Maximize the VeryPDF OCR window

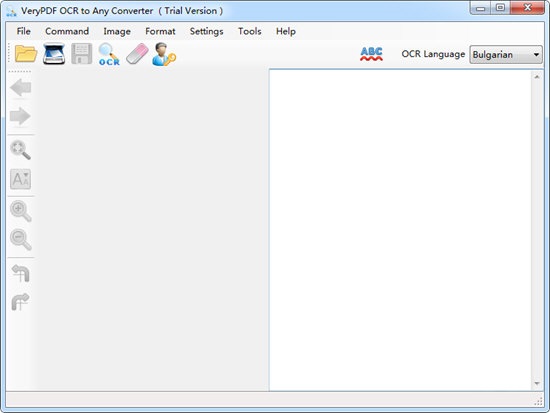(501, 8)
